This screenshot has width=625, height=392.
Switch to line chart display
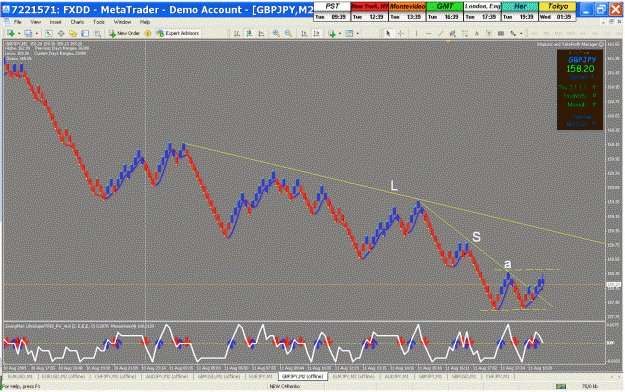tap(261, 34)
